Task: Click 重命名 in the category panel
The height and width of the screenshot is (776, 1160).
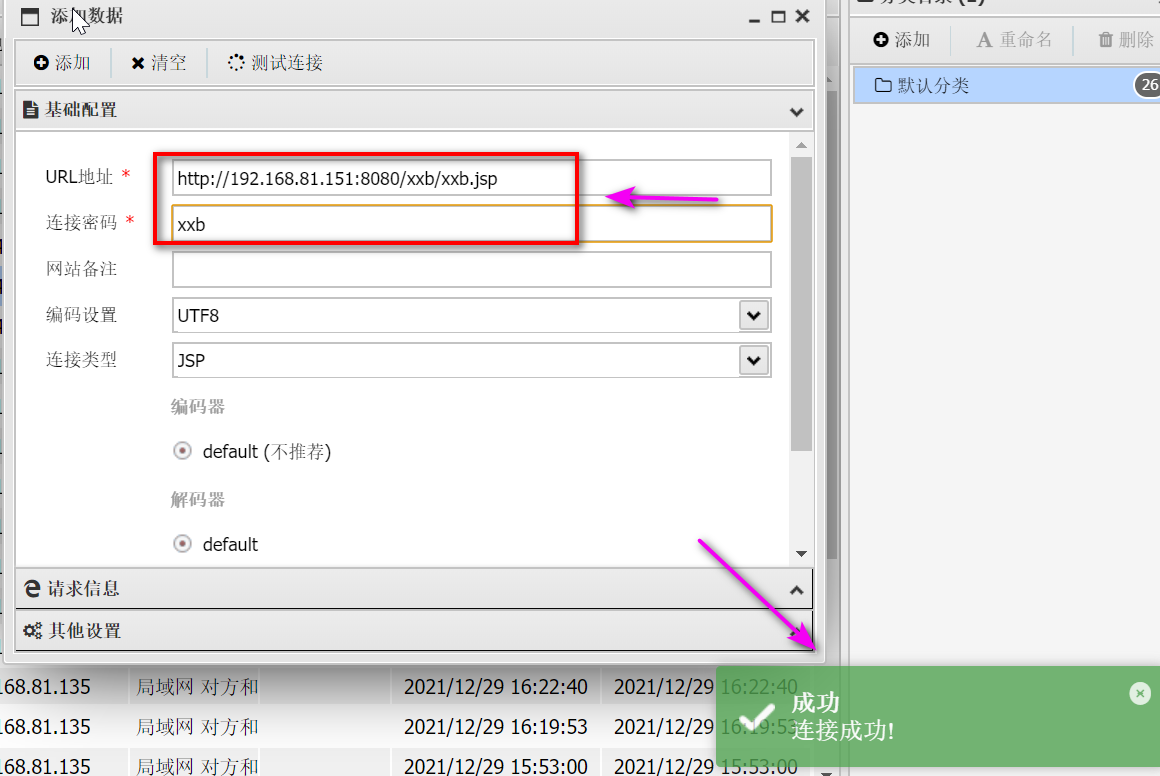Action: (x=1014, y=40)
